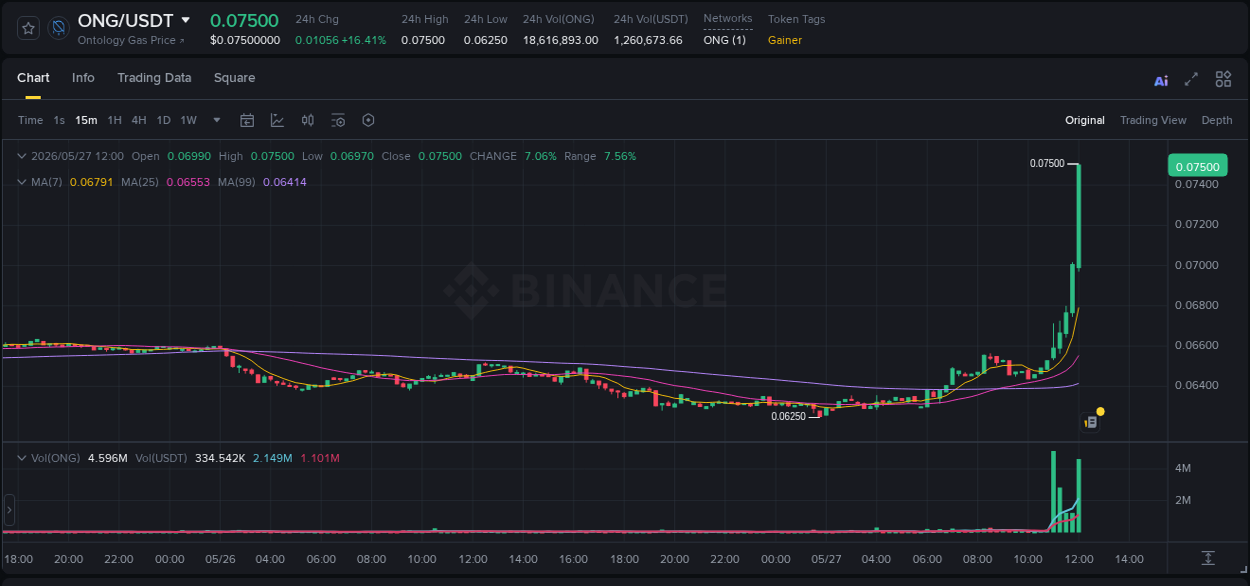The height and width of the screenshot is (586, 1250).
Task: Click the current price tag 0.07500
Action: click(1196, 166)
